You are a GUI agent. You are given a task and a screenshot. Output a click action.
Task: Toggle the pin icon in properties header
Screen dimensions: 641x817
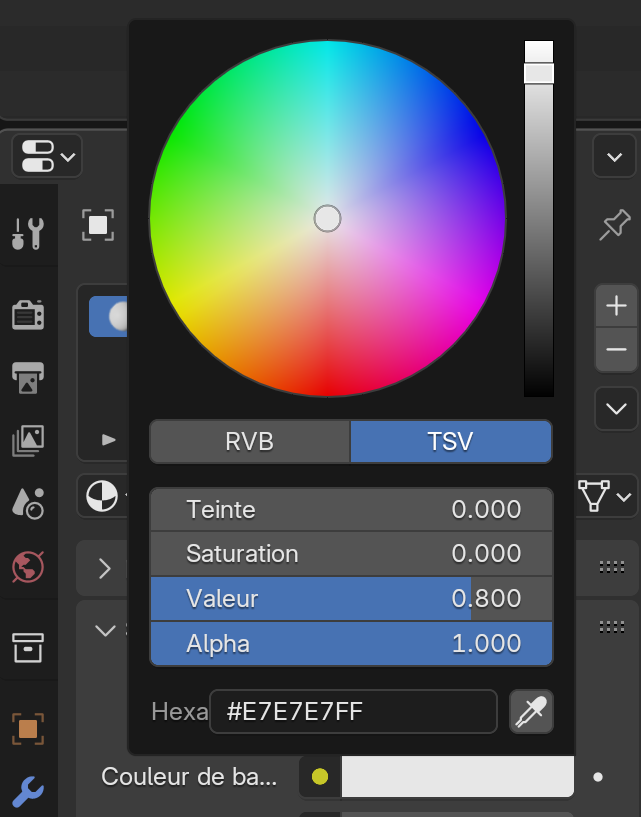tap(614, 225)
